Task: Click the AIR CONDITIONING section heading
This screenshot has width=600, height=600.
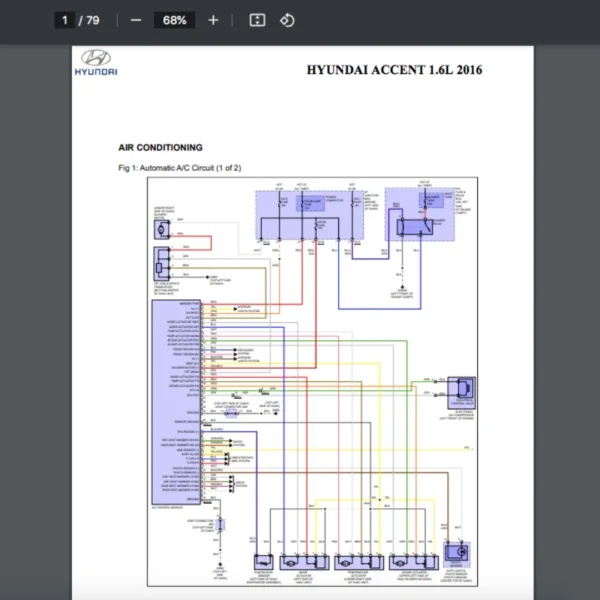Action: coord(160,147)
